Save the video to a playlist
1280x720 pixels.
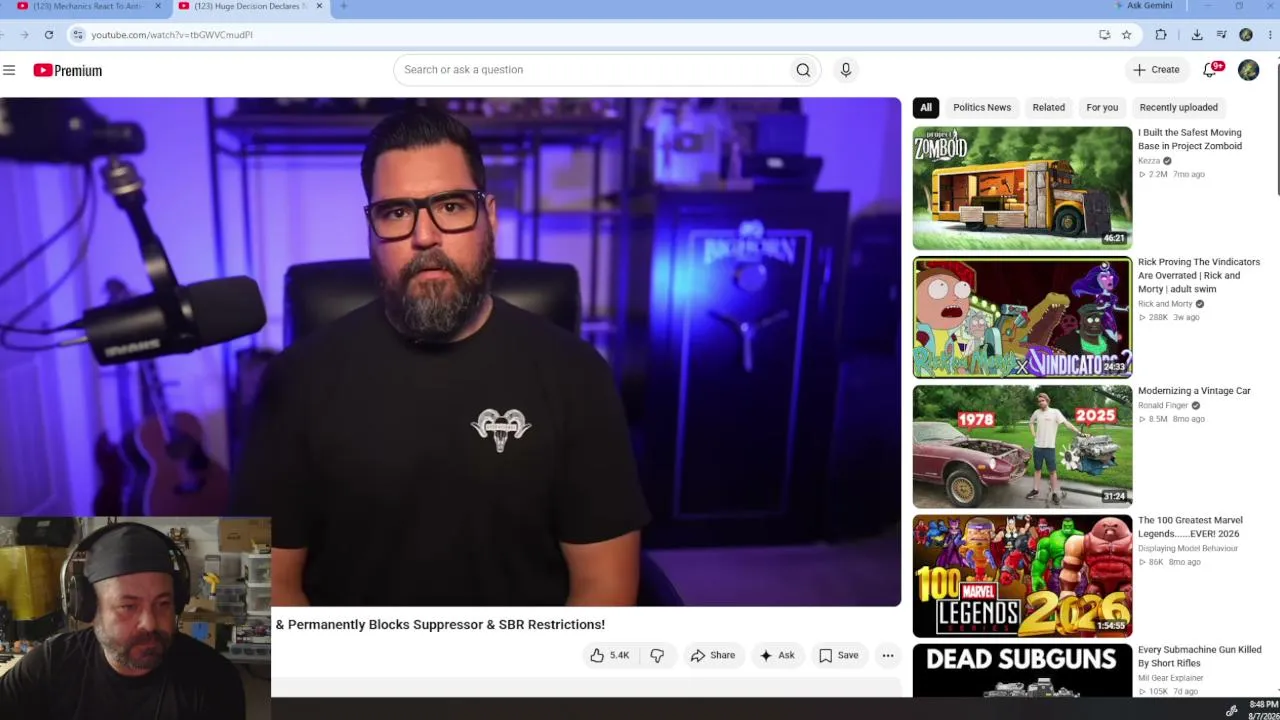pyautogui.click(x=839, y=656)
